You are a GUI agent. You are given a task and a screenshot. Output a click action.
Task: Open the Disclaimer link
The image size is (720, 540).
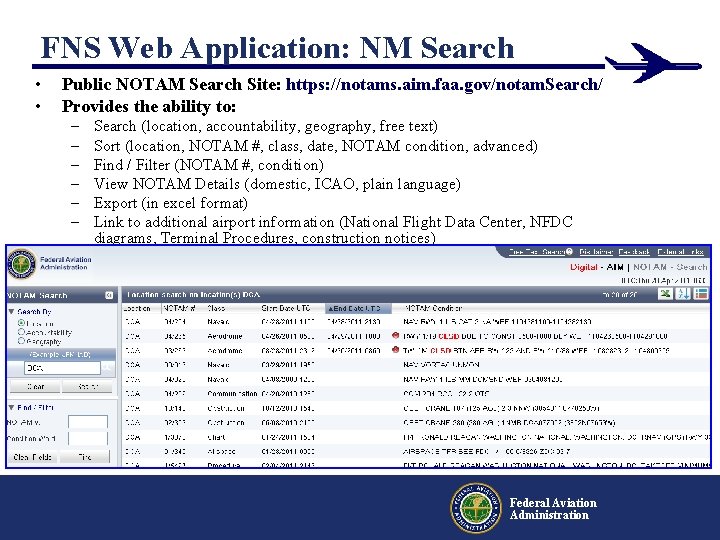point(596,252)
